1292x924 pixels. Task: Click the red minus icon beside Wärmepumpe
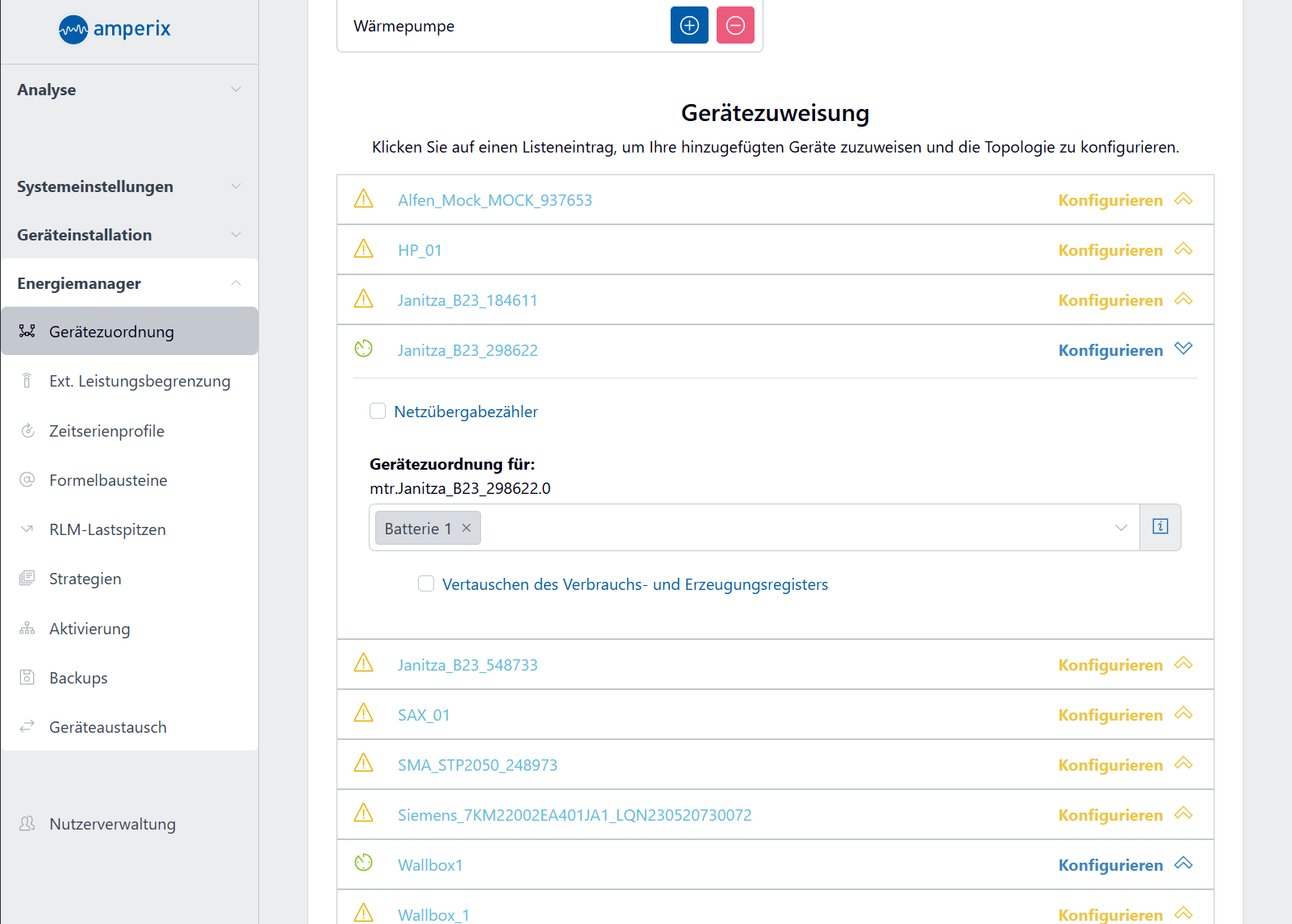[x=735, y=26]
